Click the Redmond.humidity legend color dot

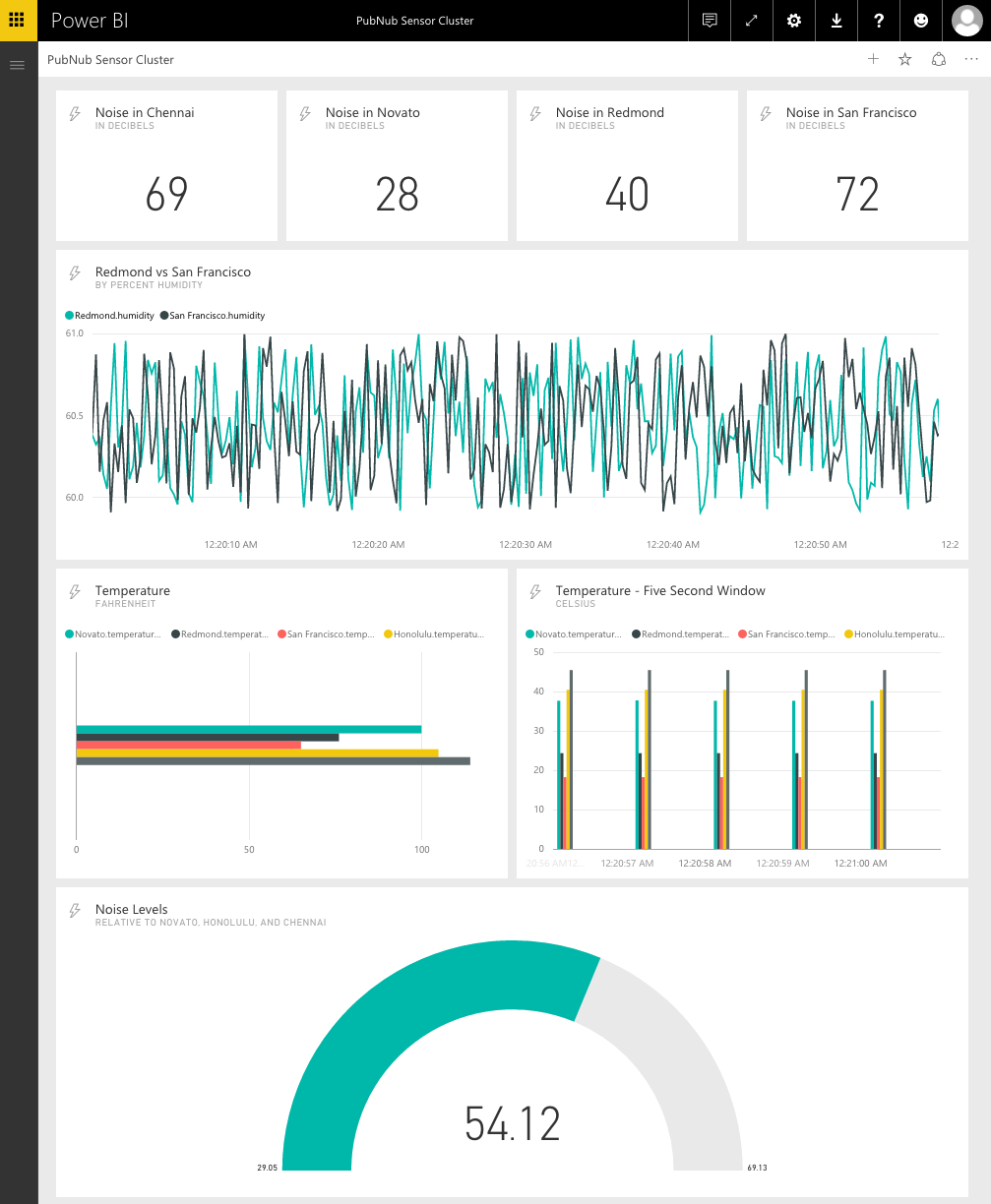(x=70, y=316)
